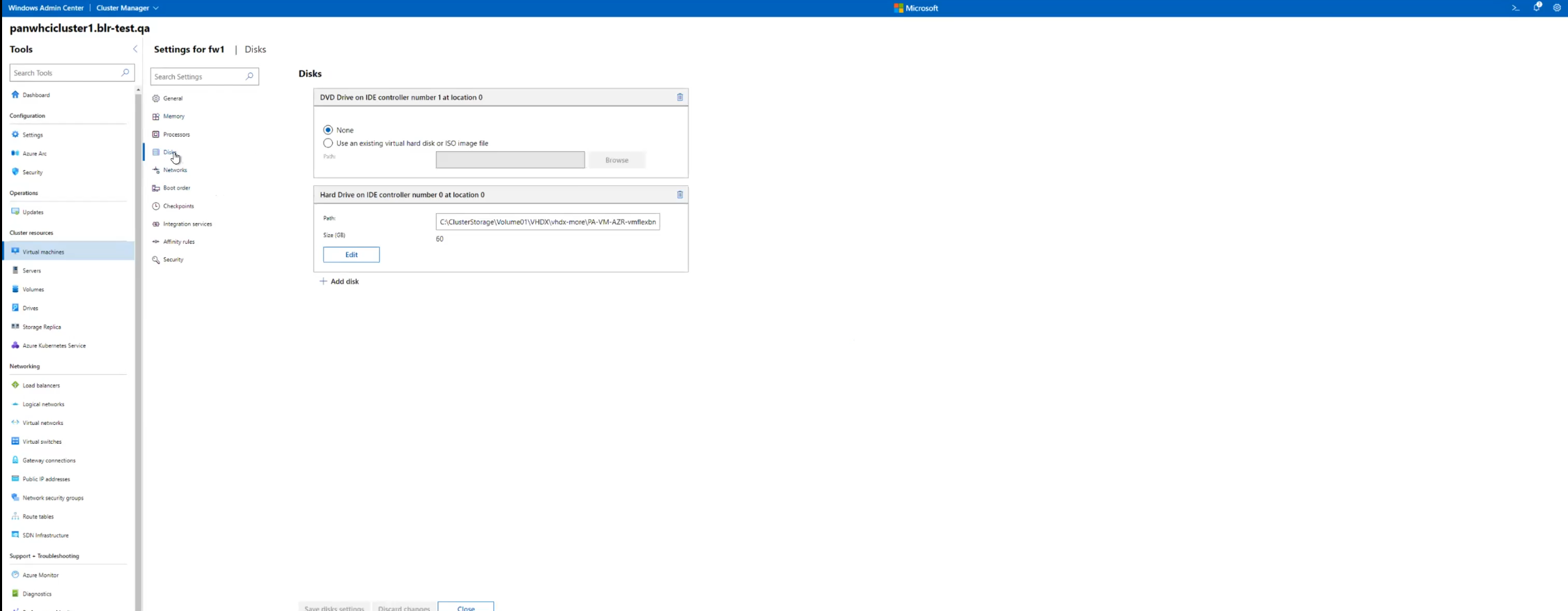Open the VM Security settings page
This screenshot has width=1568, height=611.
(173, 259)
